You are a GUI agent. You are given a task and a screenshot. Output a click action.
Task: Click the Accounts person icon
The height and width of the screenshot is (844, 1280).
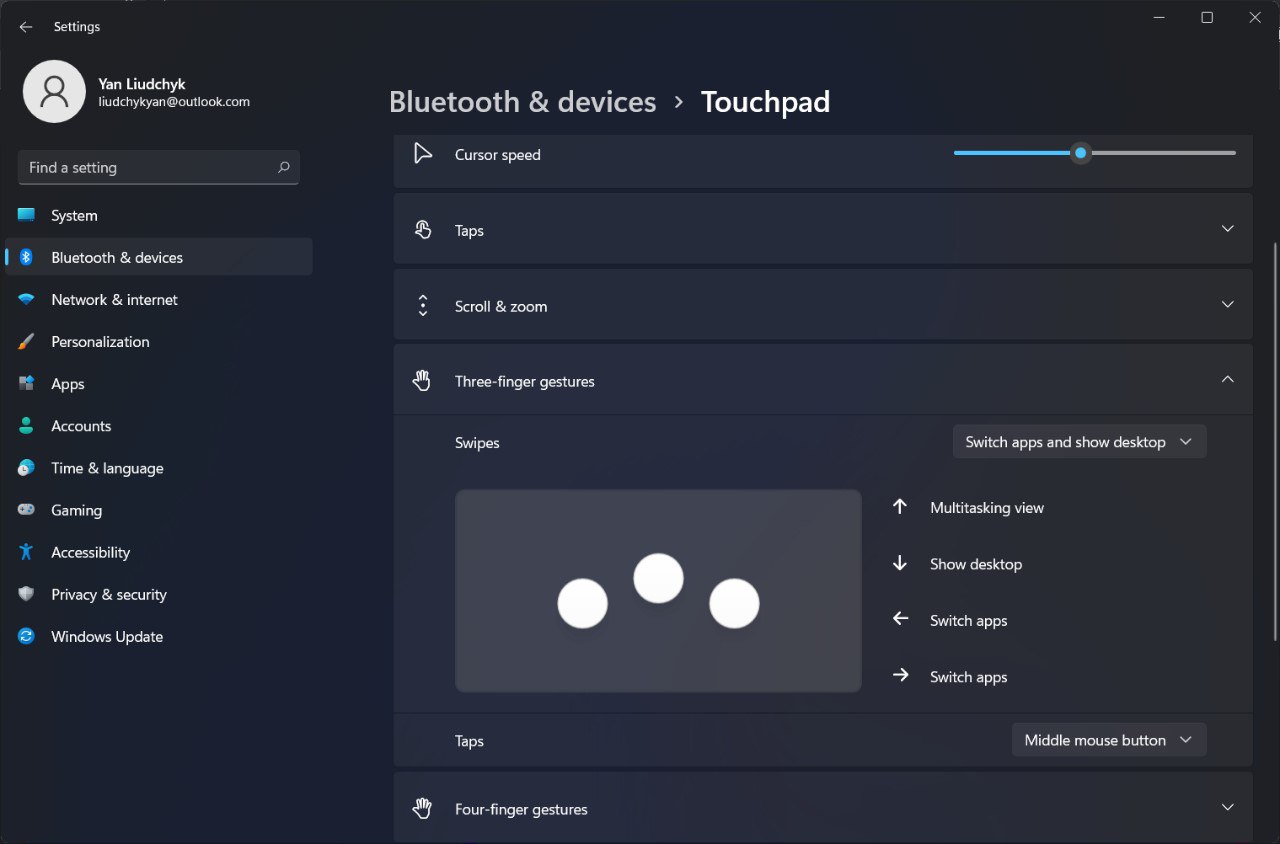[26, 425]
